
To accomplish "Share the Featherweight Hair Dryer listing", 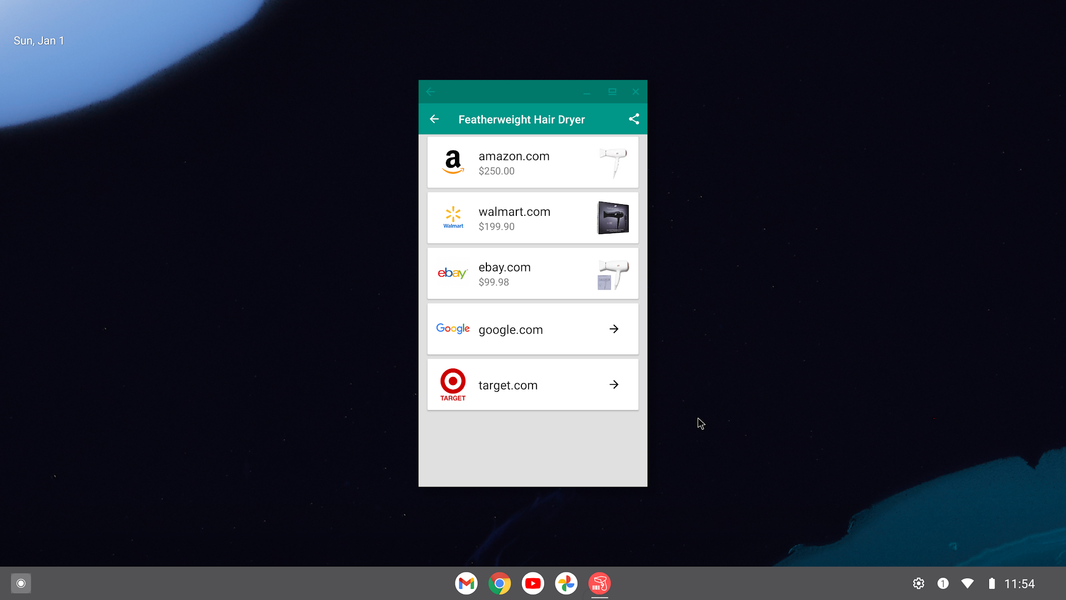I will [634, 119].
